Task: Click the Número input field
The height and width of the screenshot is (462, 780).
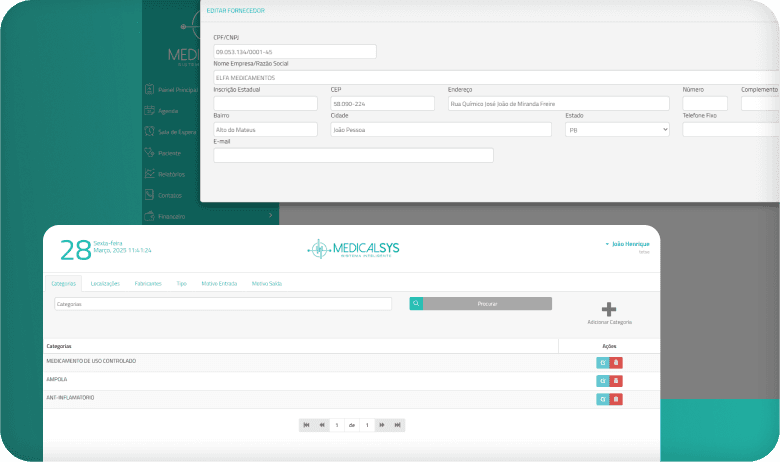Action: click(x=705, y=103)
